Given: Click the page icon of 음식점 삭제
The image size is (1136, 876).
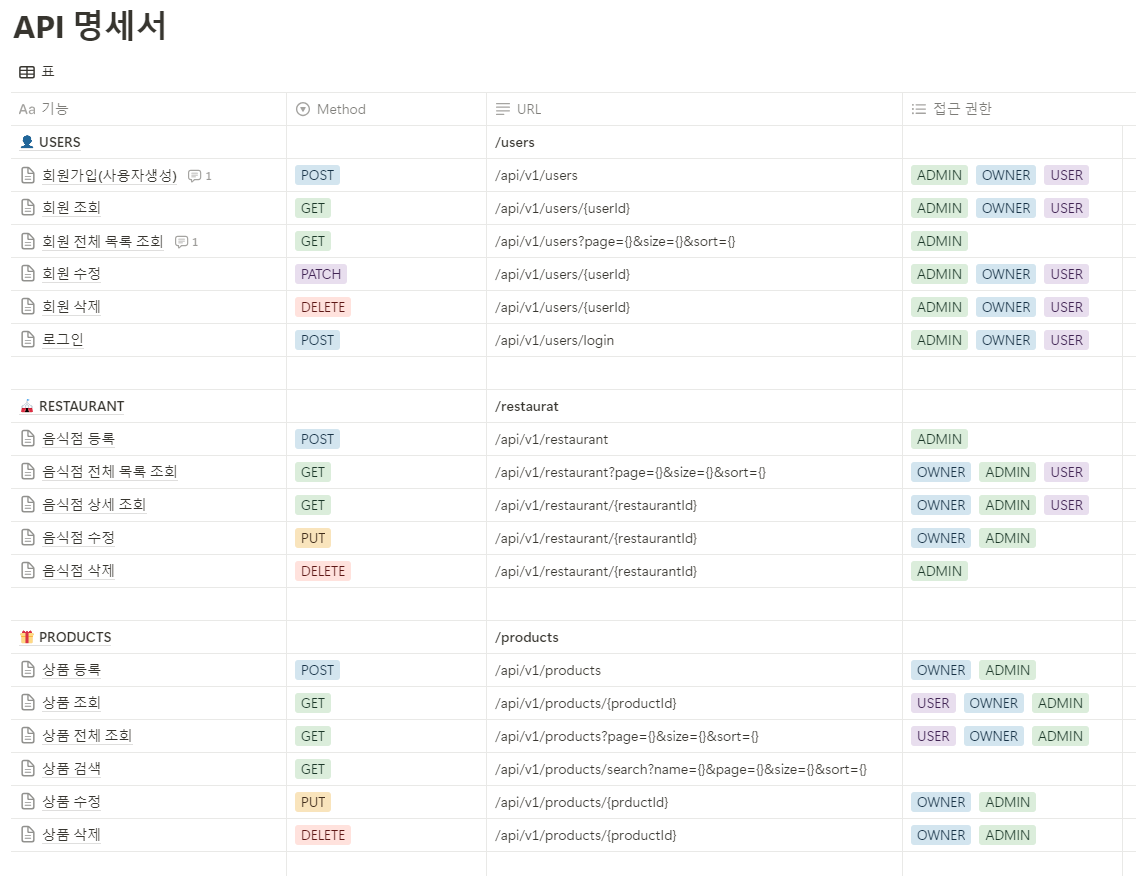Looking at the screenshot, I should tap(28, 571).
